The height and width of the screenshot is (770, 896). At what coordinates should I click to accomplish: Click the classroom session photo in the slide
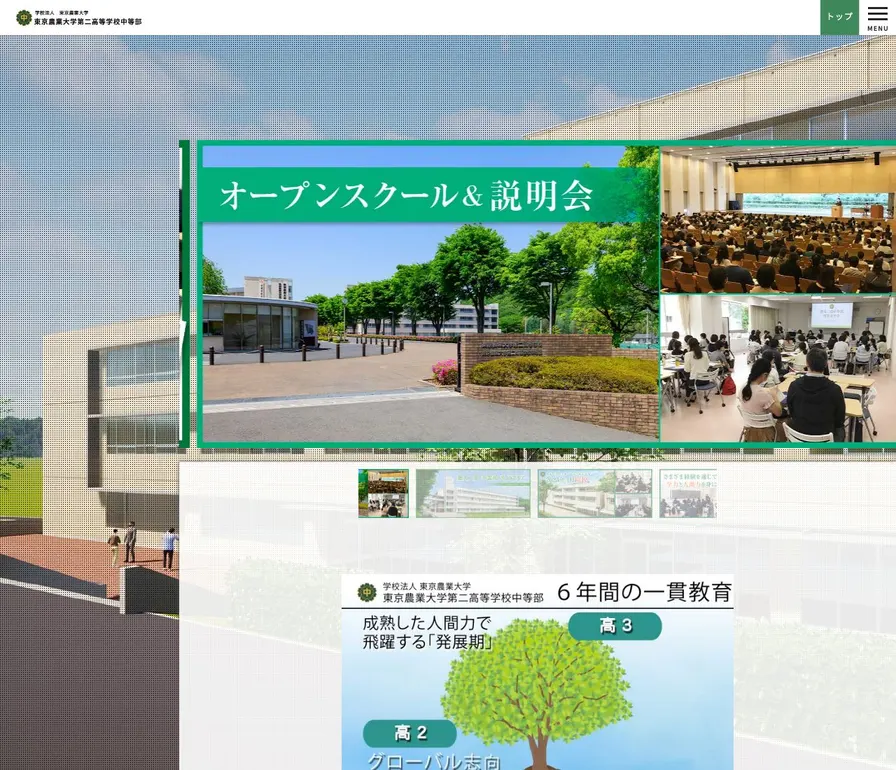pyautogui.click(x=778, y=368)
